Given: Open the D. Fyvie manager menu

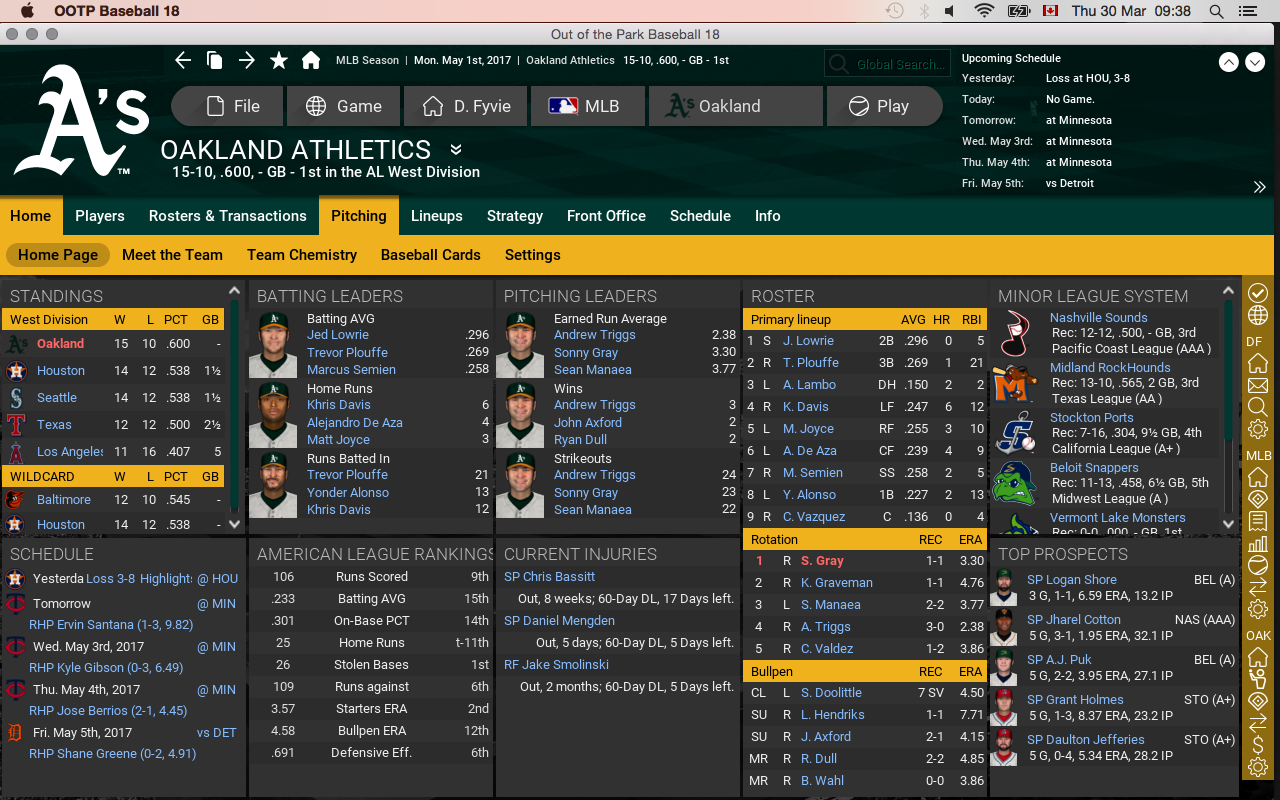Looking at the screenshot, I should coord(466,106).
